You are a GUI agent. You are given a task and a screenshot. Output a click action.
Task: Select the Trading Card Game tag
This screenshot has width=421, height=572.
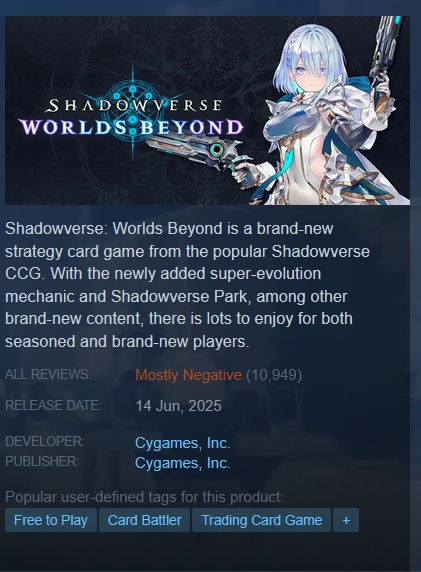[x=262, y=520]
